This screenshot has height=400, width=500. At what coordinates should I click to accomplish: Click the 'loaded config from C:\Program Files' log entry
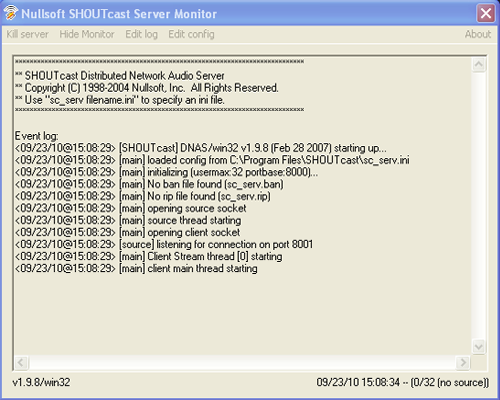tap(212, 160)
